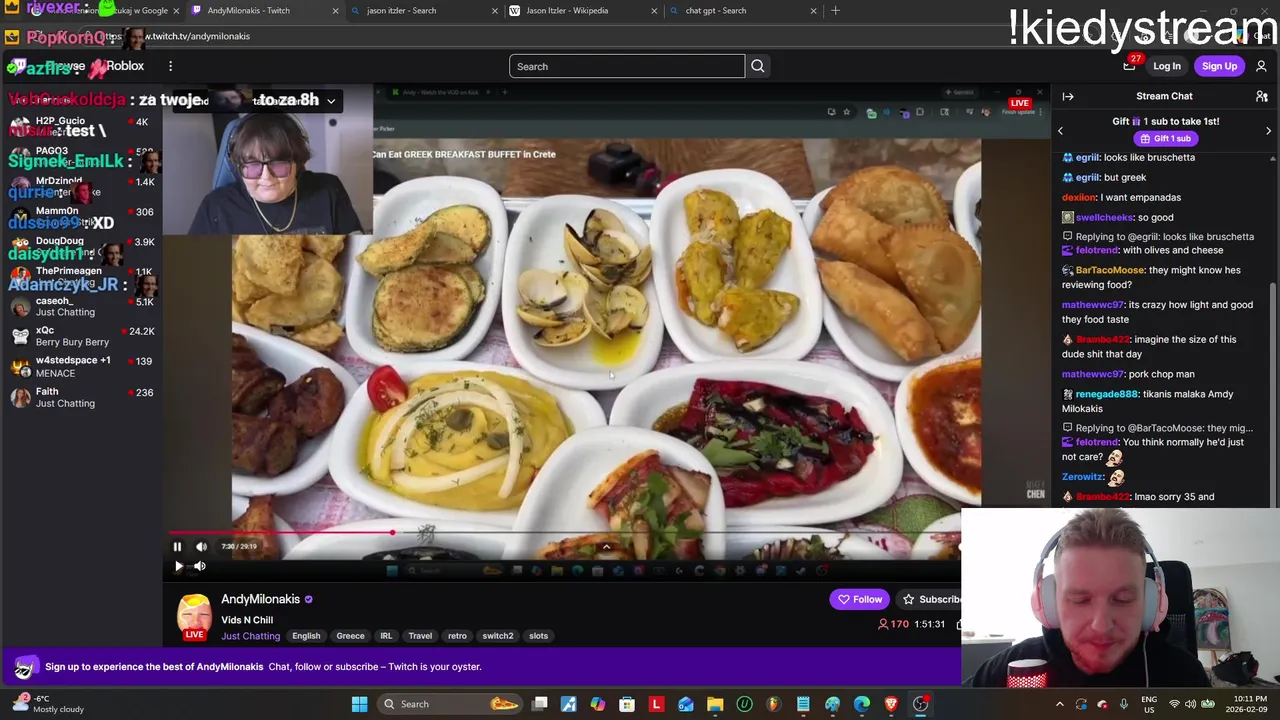Collapse the Stream Chat panel
This screenshot has height=720, width=1280.
coord(1068,96)
